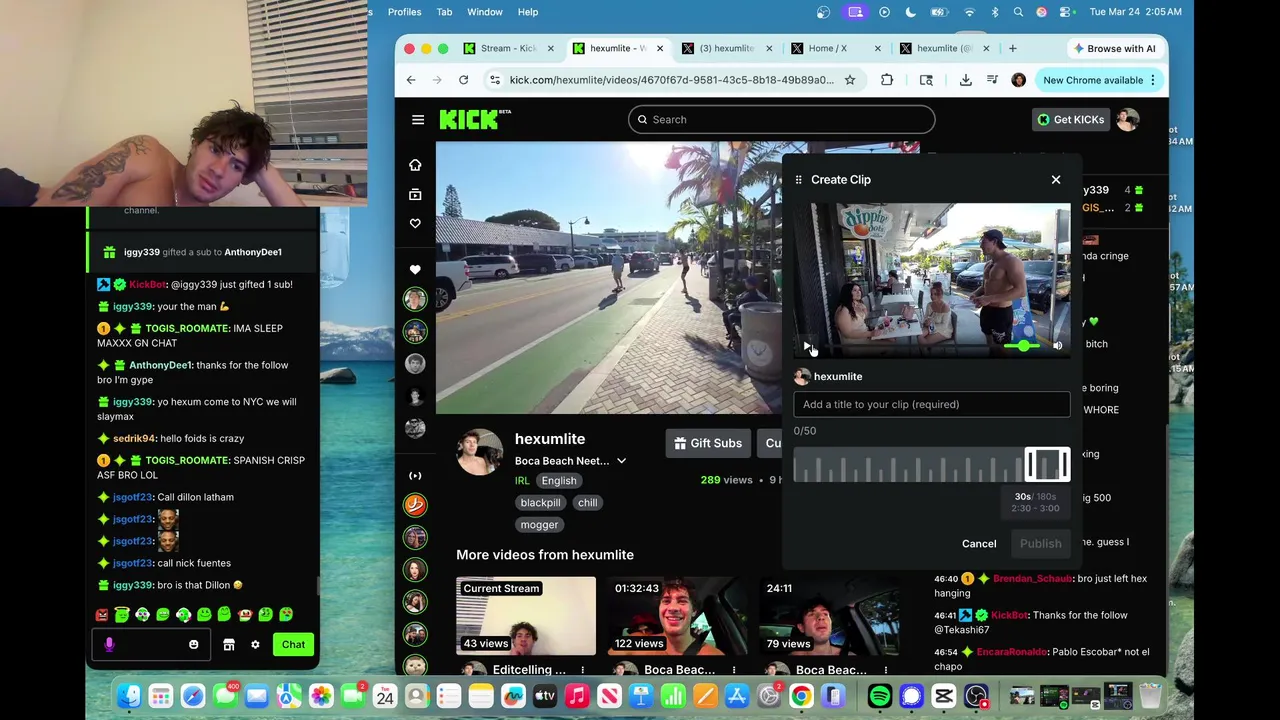Go to Kick home via logo

coord(474,119)
